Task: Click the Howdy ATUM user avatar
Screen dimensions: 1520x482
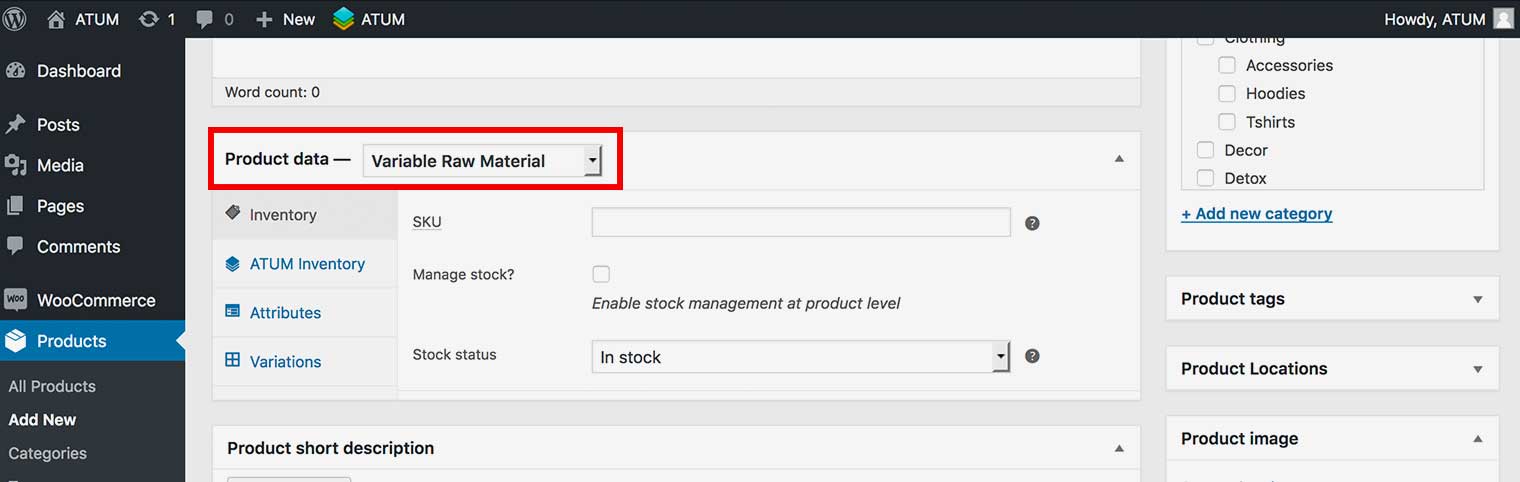Action: coord(1503,19)
